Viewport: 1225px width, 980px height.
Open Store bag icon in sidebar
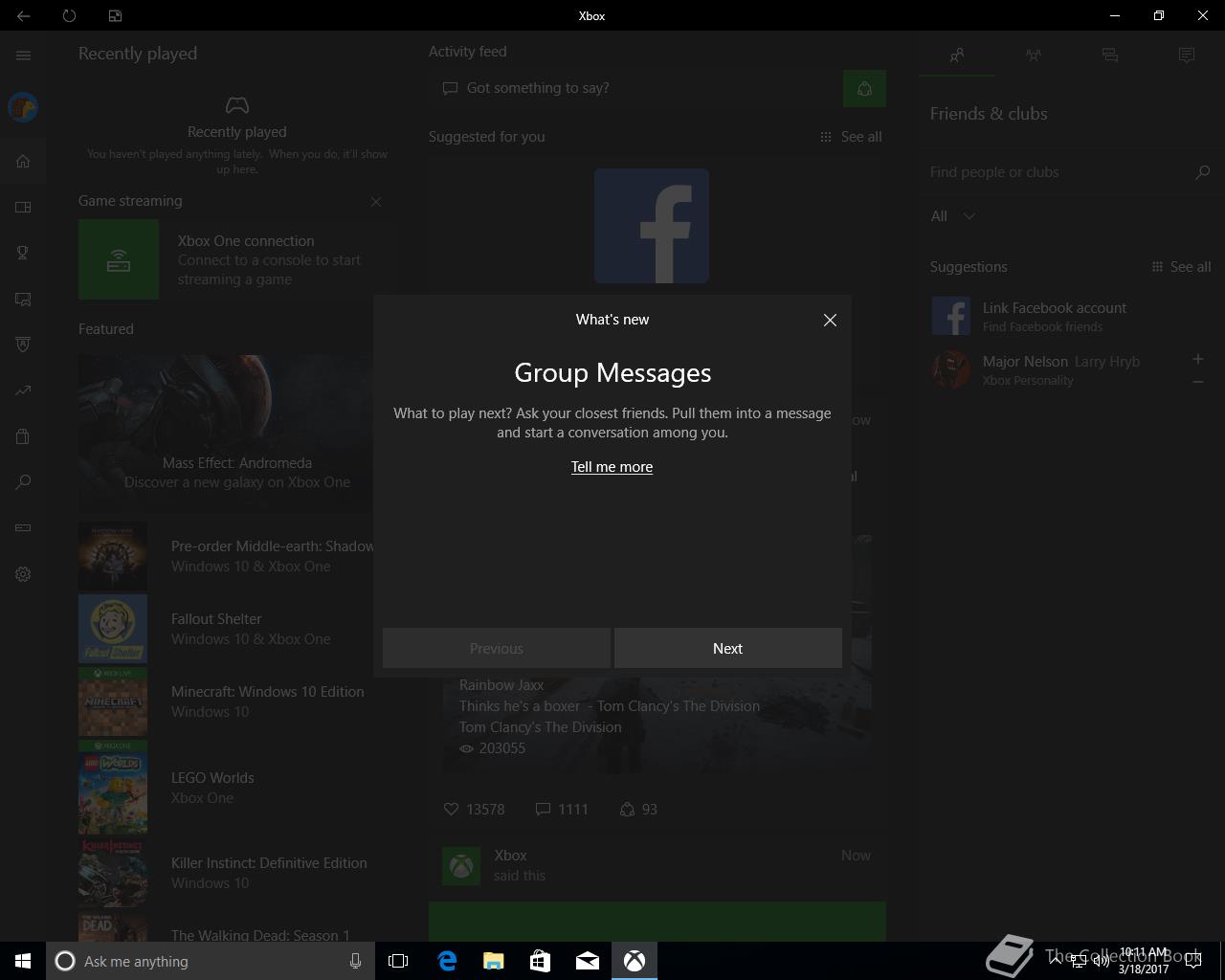pos(23,436)
